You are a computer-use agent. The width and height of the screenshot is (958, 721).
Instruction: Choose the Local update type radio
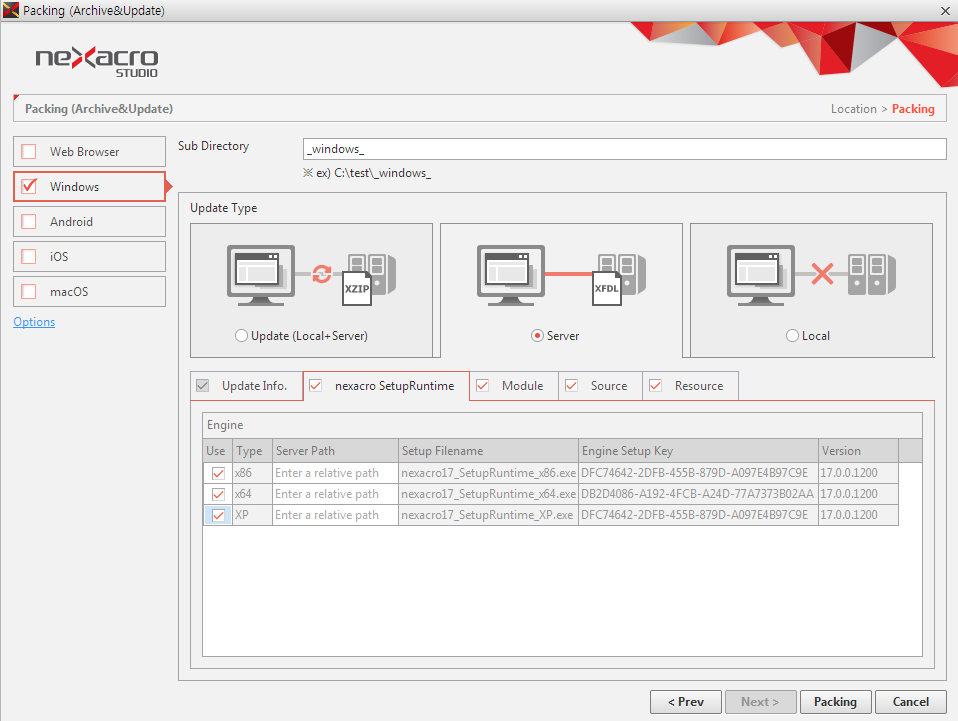pyautogui.click(x=793, y=336)
